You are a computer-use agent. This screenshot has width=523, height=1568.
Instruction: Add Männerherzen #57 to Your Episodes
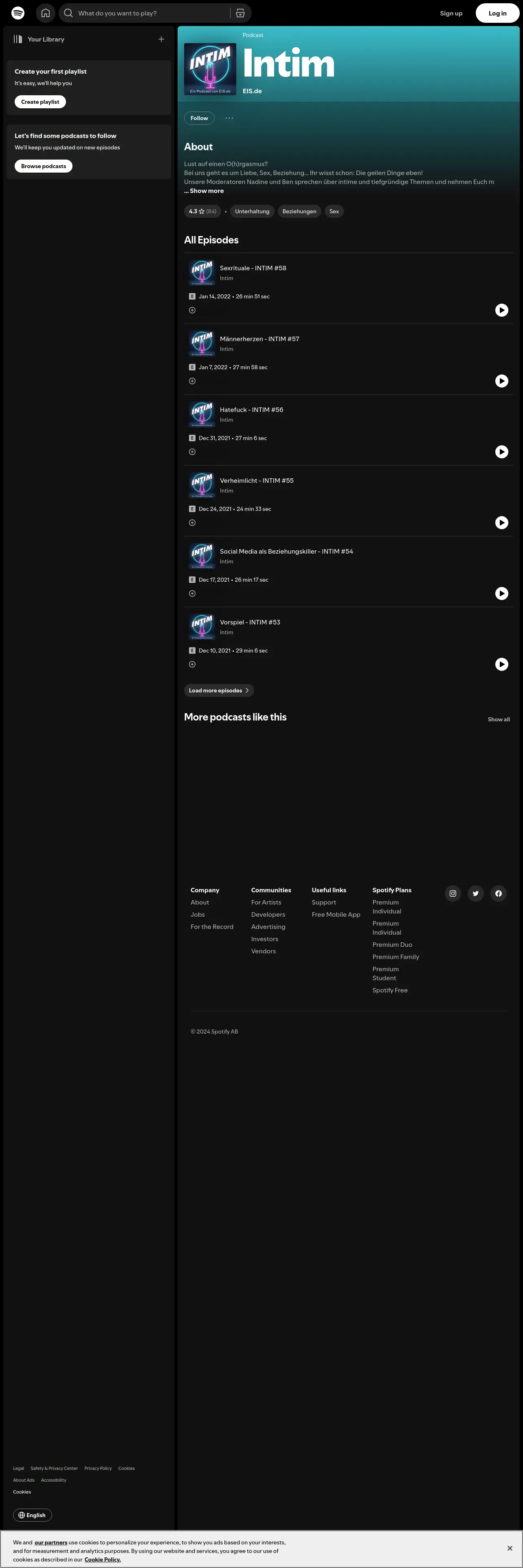coord(192,381)
